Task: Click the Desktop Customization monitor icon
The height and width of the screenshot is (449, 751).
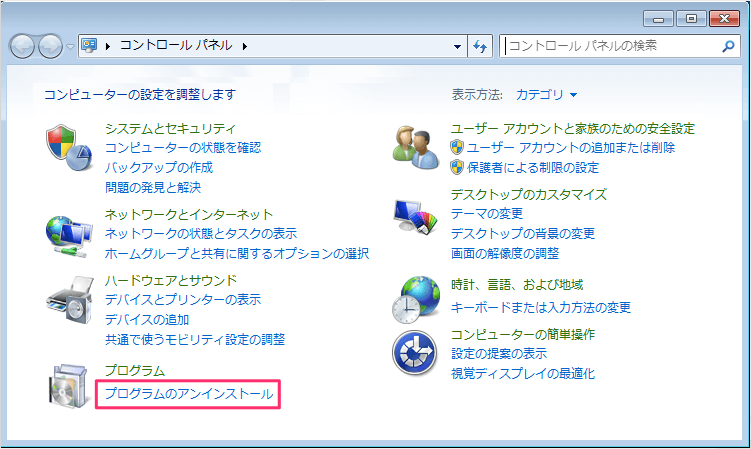Action: tap(415, 214)
